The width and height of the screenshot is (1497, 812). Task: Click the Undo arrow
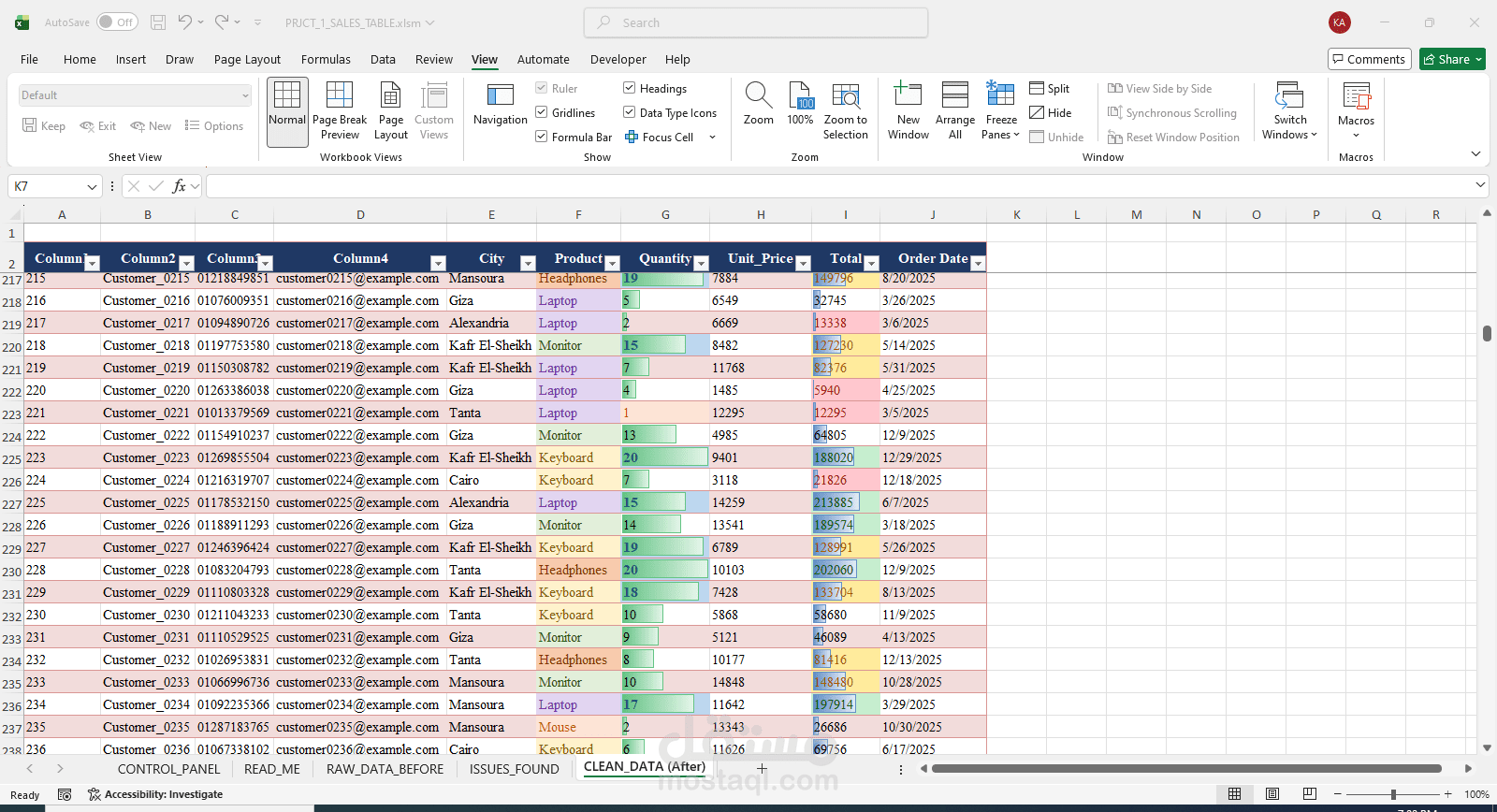(185, 22)
